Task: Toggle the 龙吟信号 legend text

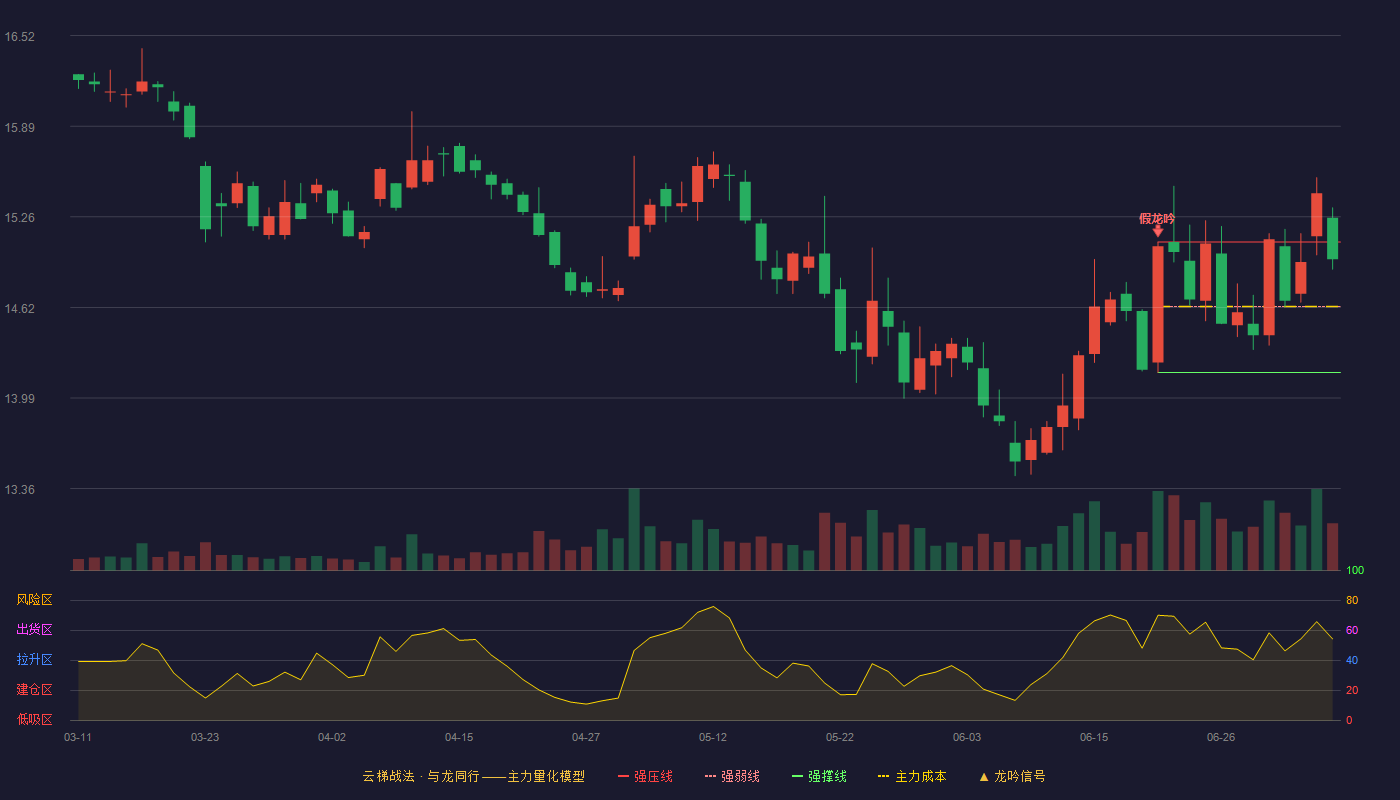Action: tap(1020, 777)
